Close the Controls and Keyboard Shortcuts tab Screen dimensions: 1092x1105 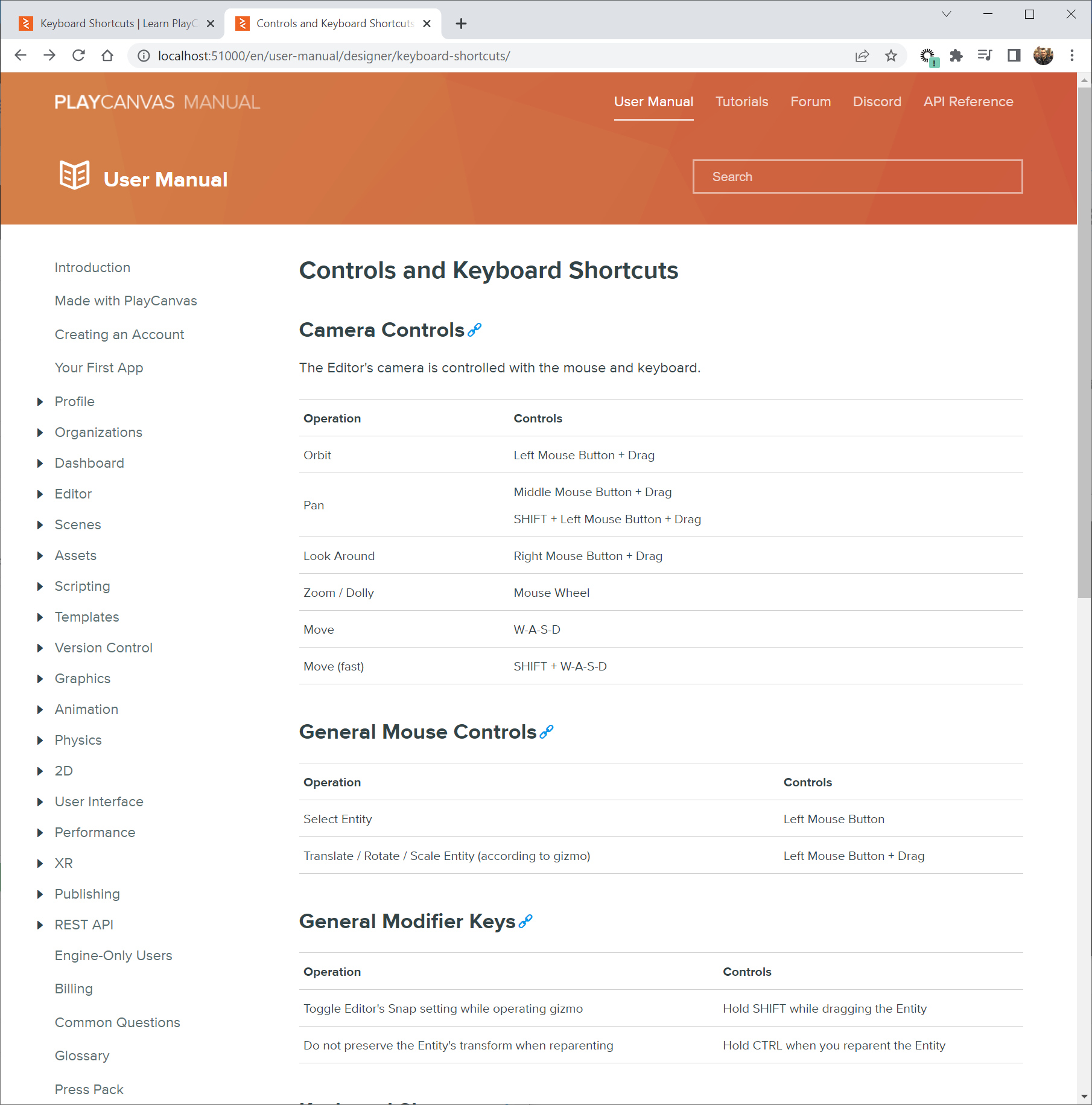(x=427, y=24)
